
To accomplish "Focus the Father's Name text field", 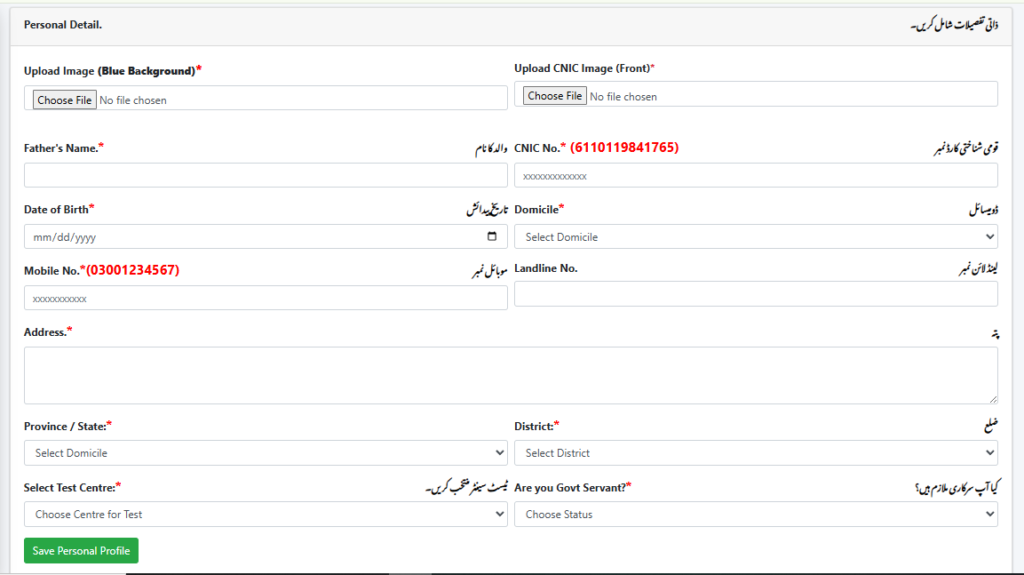I will pos(265,175).
